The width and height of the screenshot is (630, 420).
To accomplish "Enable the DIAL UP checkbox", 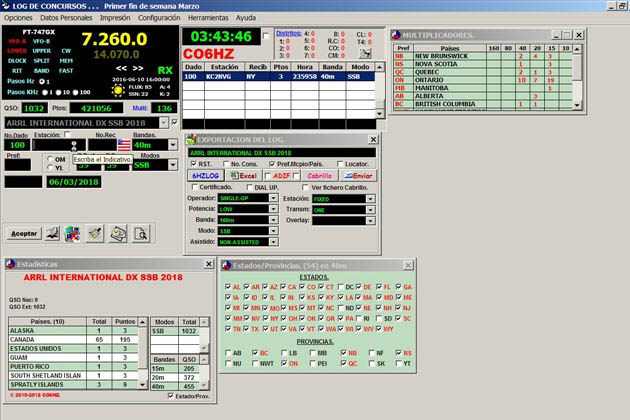I will point(250,187).
